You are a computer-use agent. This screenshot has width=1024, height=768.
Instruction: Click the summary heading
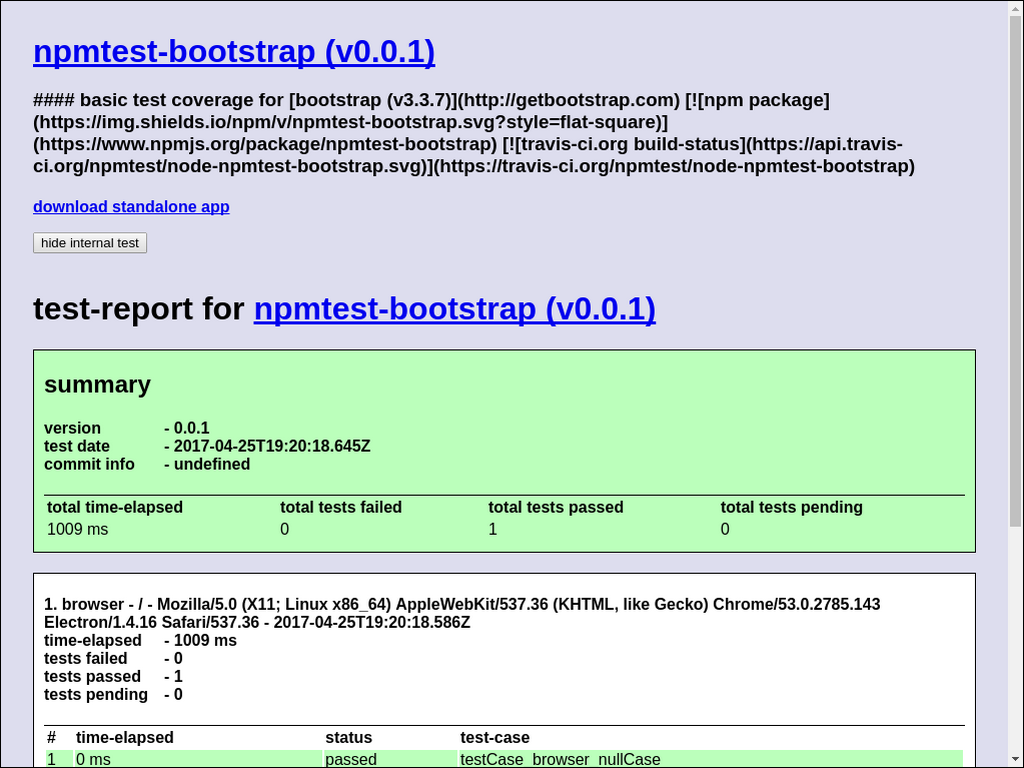pyautogui.click(x=97, y=385)
